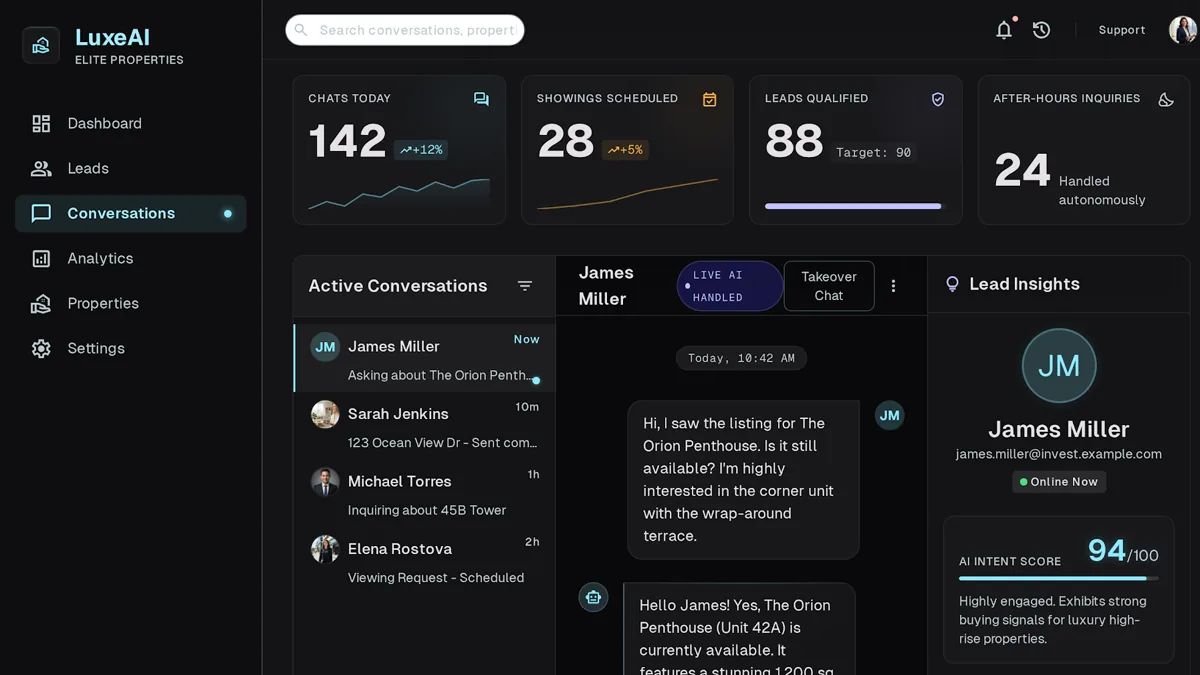
Task: Click the +5% trend badge
Action: click(x=625, y=150)
